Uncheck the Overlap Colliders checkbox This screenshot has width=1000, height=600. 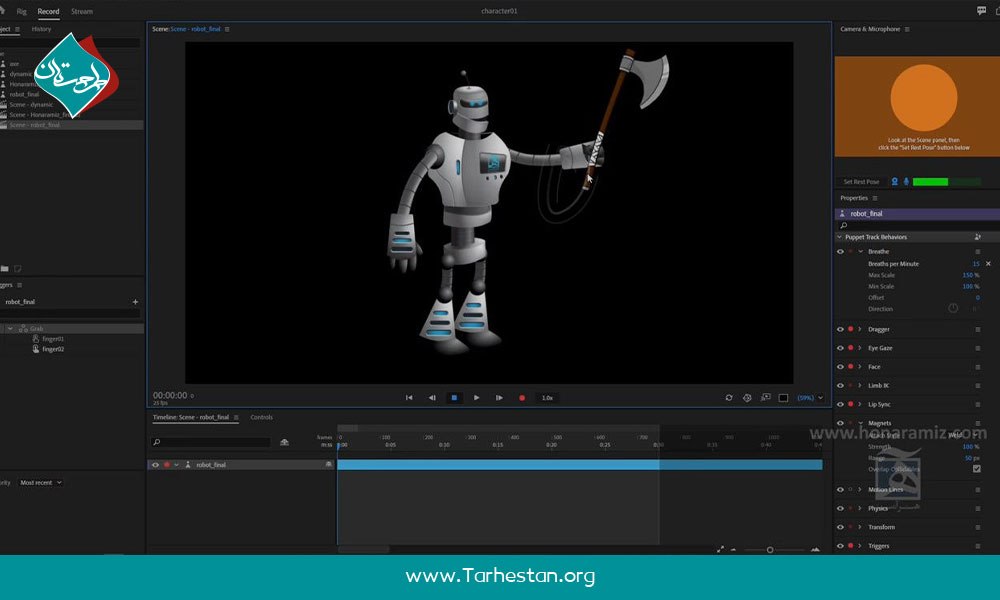pyautogui.click(x=976, y=469)
